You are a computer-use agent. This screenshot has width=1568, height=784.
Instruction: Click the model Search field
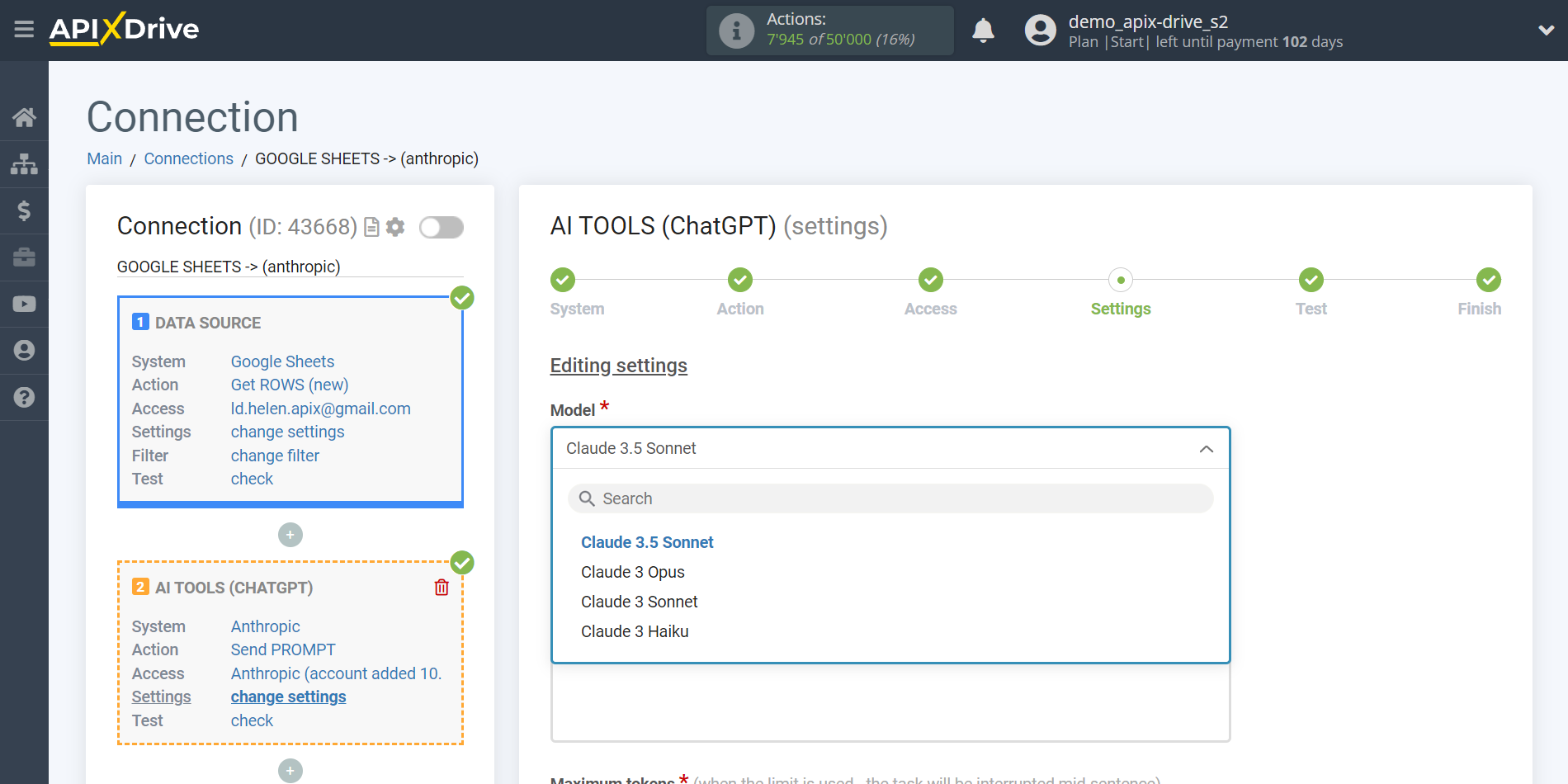(x=890, y=498)
